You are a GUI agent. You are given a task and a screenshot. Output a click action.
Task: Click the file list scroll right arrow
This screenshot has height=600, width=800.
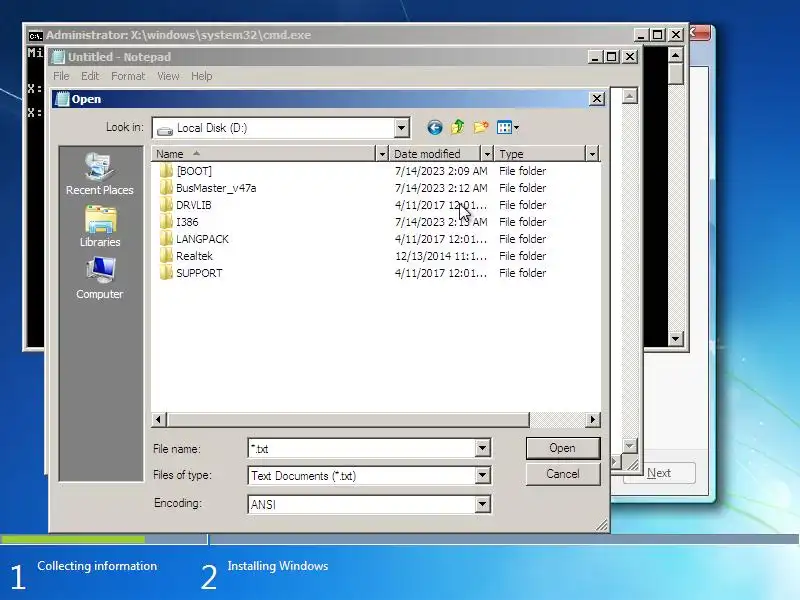592,419
